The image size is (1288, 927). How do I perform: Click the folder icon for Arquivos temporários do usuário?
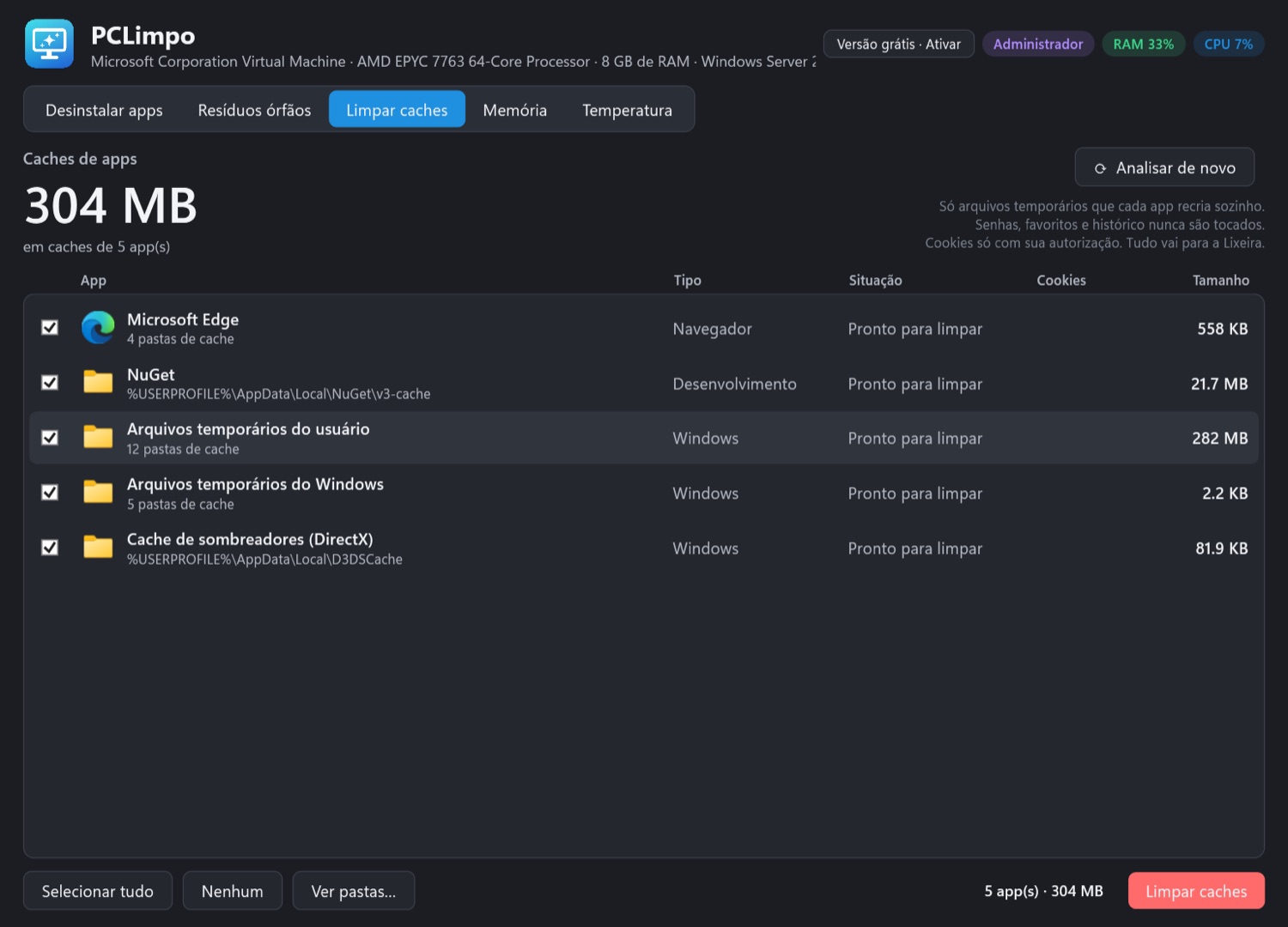tap(98, 437)
